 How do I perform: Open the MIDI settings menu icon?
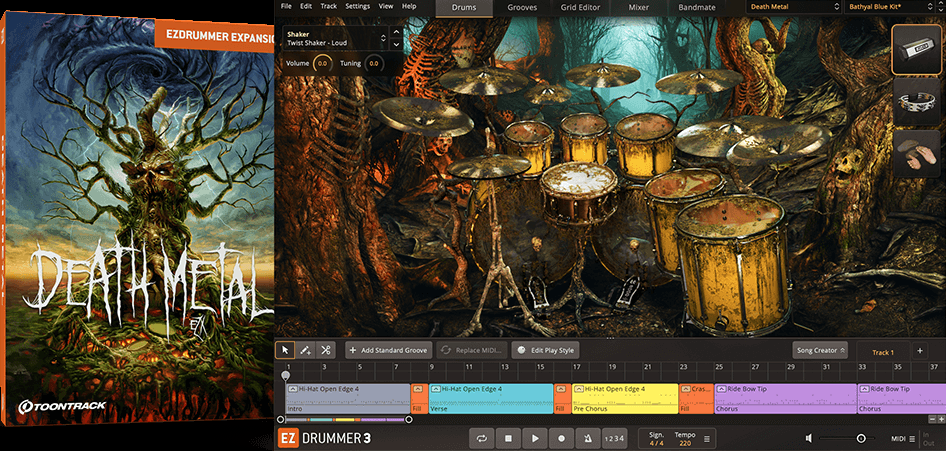tap(912, 438)
